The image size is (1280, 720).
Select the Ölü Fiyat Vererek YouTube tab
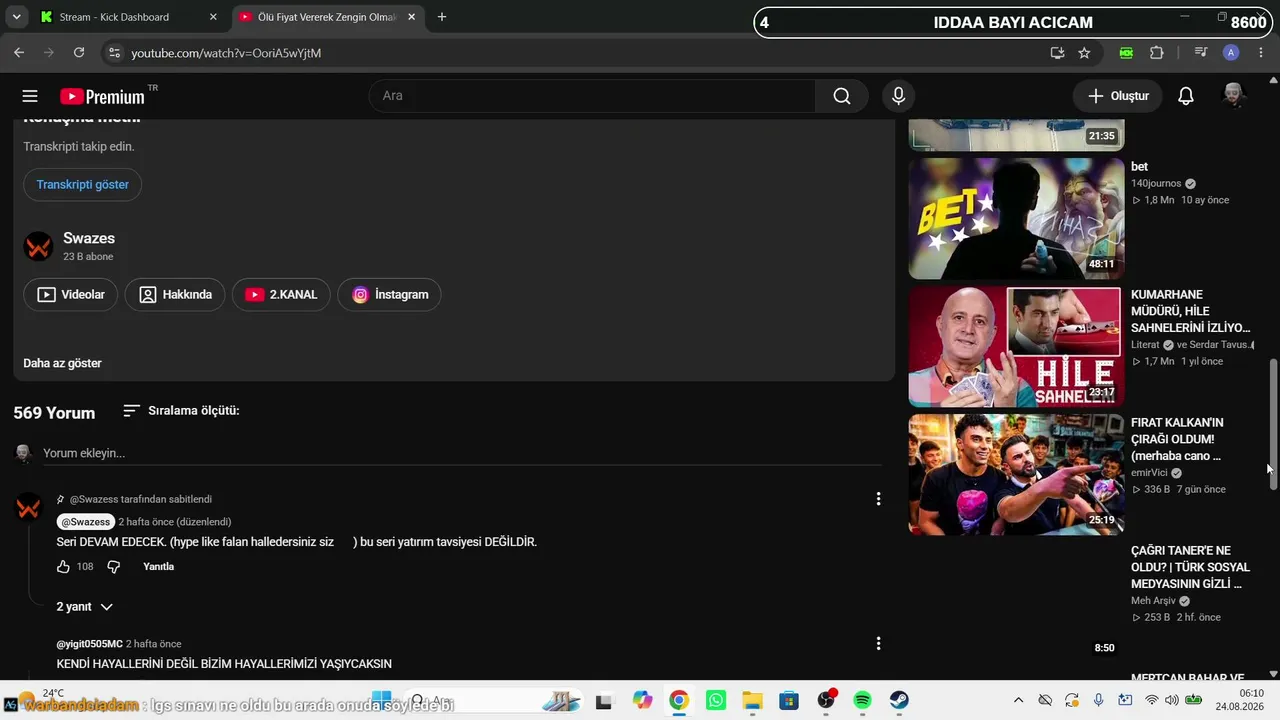pos(328,17)
